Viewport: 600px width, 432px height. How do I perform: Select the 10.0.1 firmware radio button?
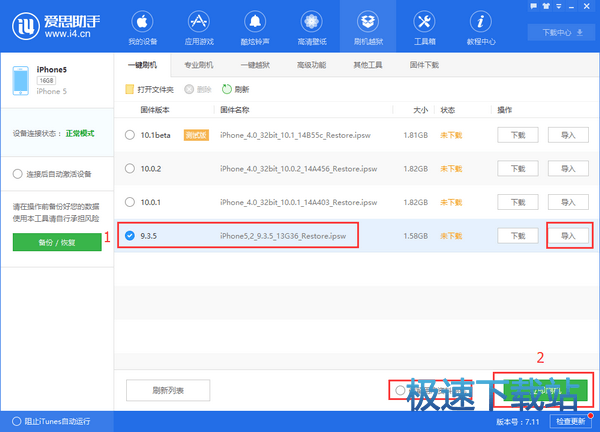pyautogui.click(x=130, y=202)
